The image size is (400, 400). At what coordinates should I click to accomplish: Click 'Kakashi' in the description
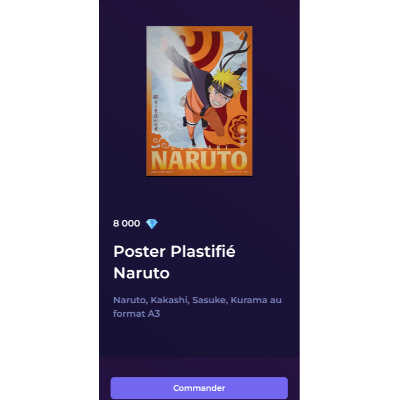click(169, 300)
